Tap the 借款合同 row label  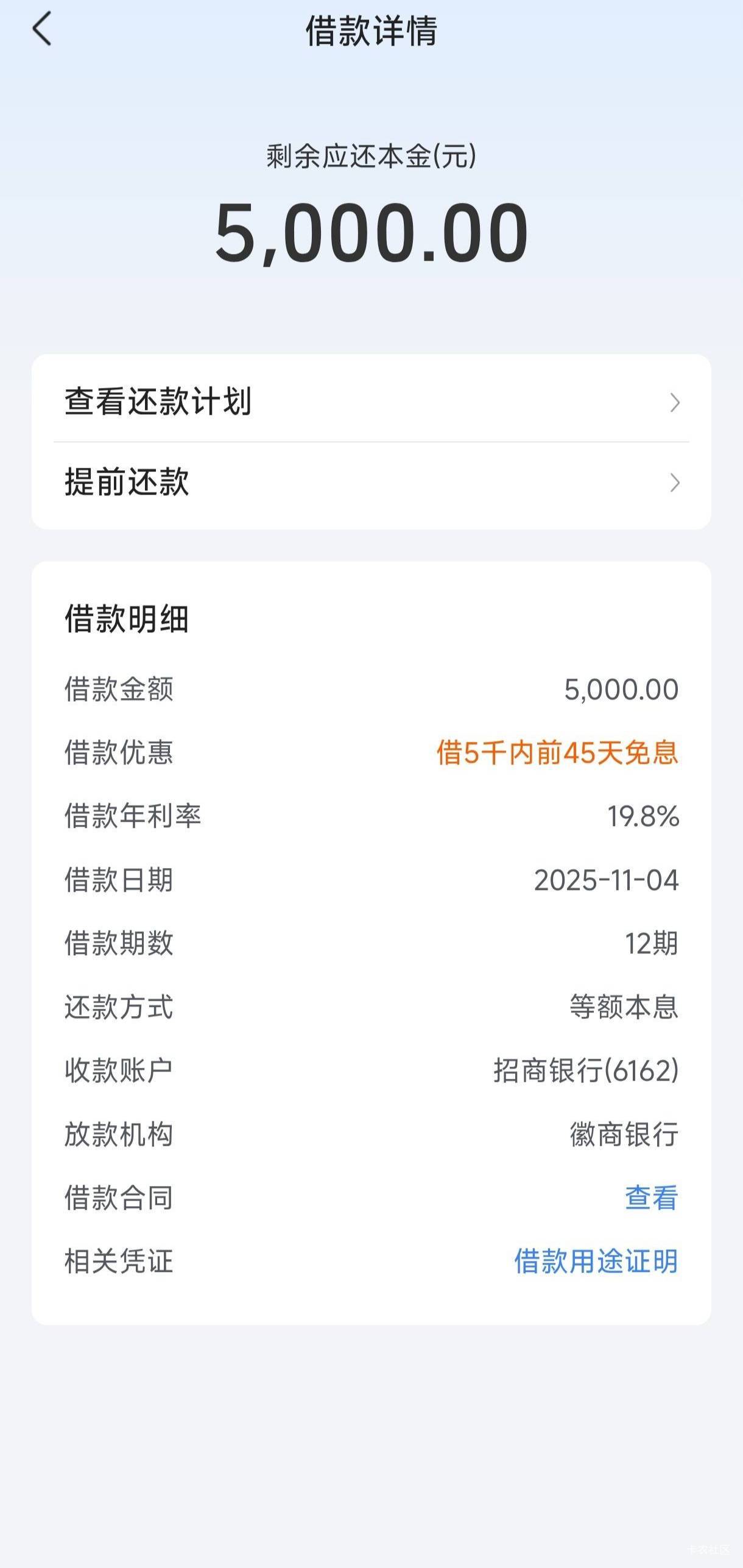pos(119,1198)
